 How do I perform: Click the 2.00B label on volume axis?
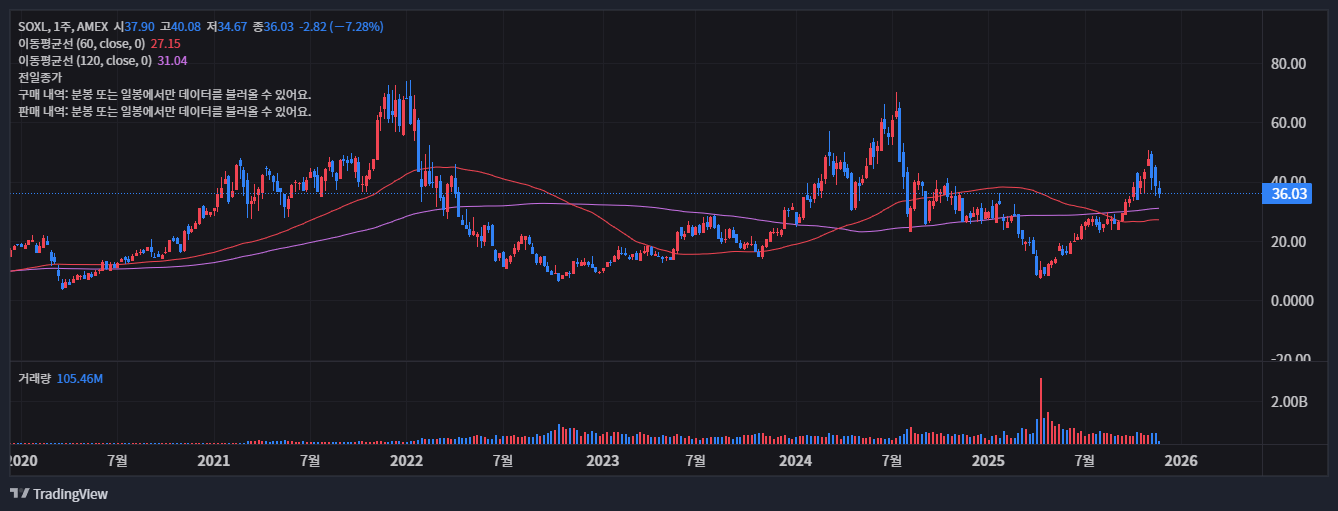[x=1288, y=402]
